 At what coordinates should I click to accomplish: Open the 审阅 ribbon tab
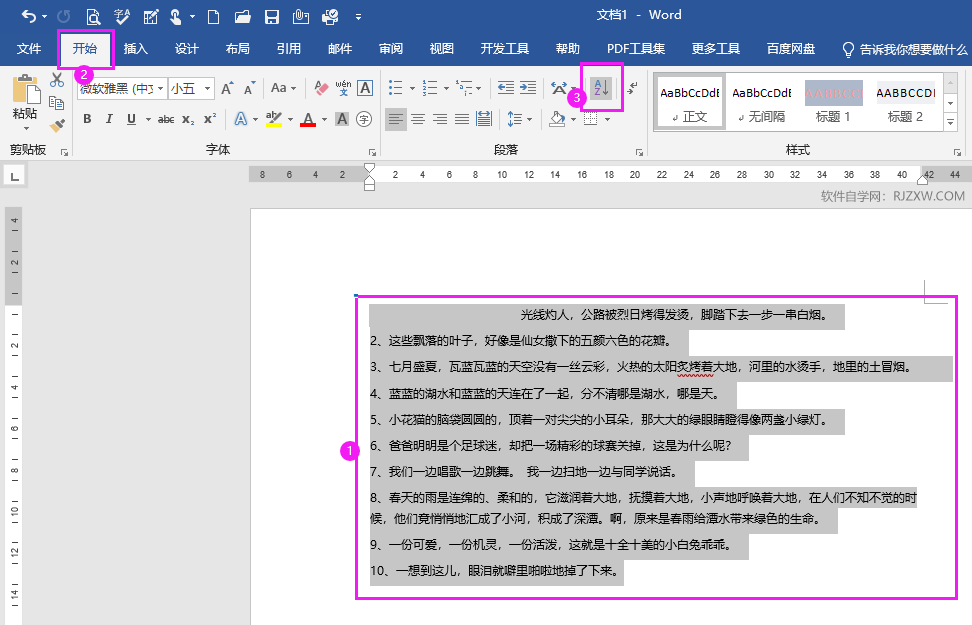391,47
